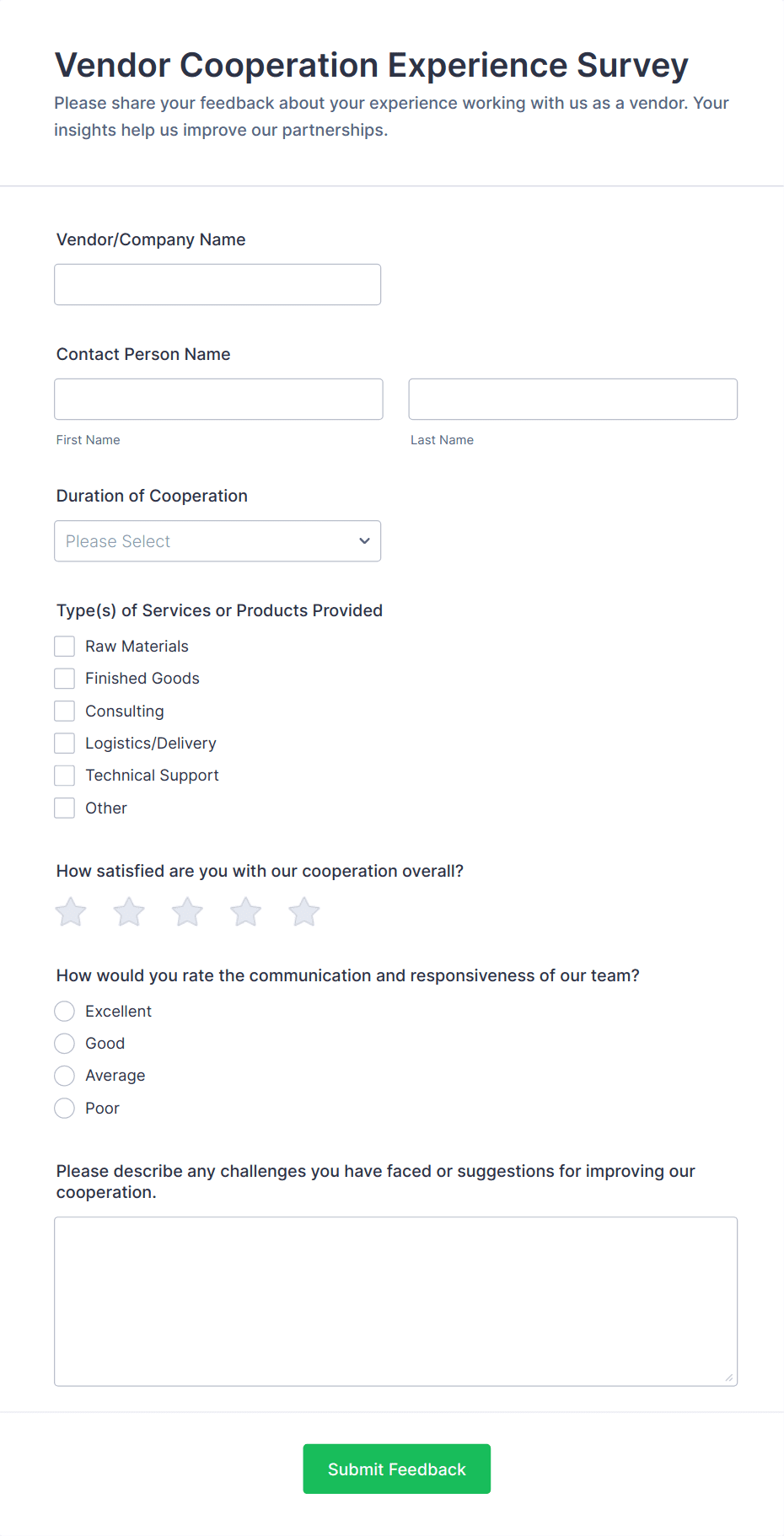784x1536 pixels.
Task: Choose the fourth star rating
Action: (x=246, y=912)
